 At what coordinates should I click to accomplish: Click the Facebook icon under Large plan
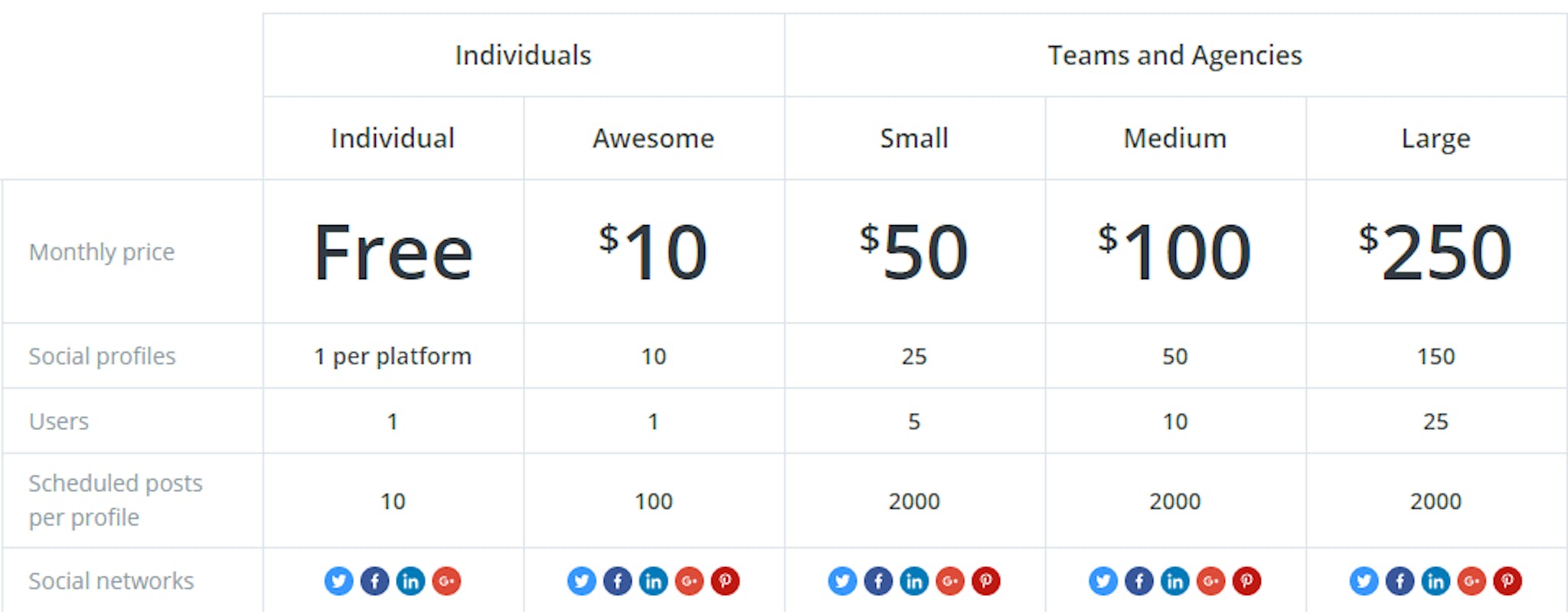1400,581
